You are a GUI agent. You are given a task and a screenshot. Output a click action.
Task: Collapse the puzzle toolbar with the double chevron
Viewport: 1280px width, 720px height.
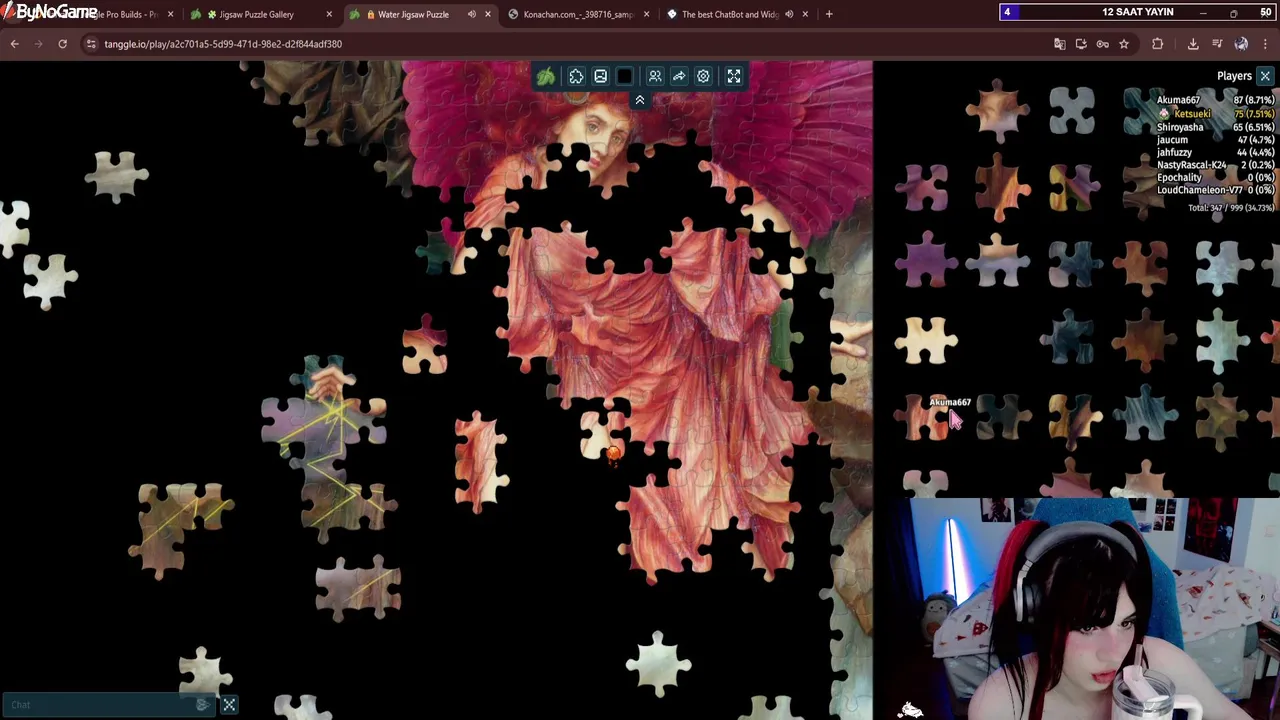tap(640, 100)
